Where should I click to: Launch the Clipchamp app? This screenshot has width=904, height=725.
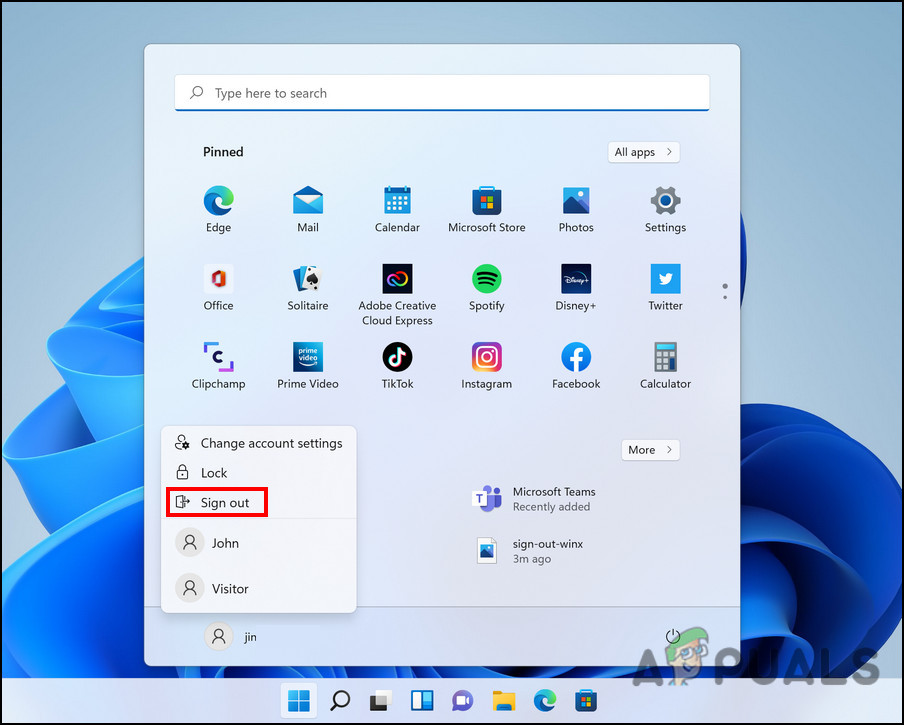click(219, 366)
